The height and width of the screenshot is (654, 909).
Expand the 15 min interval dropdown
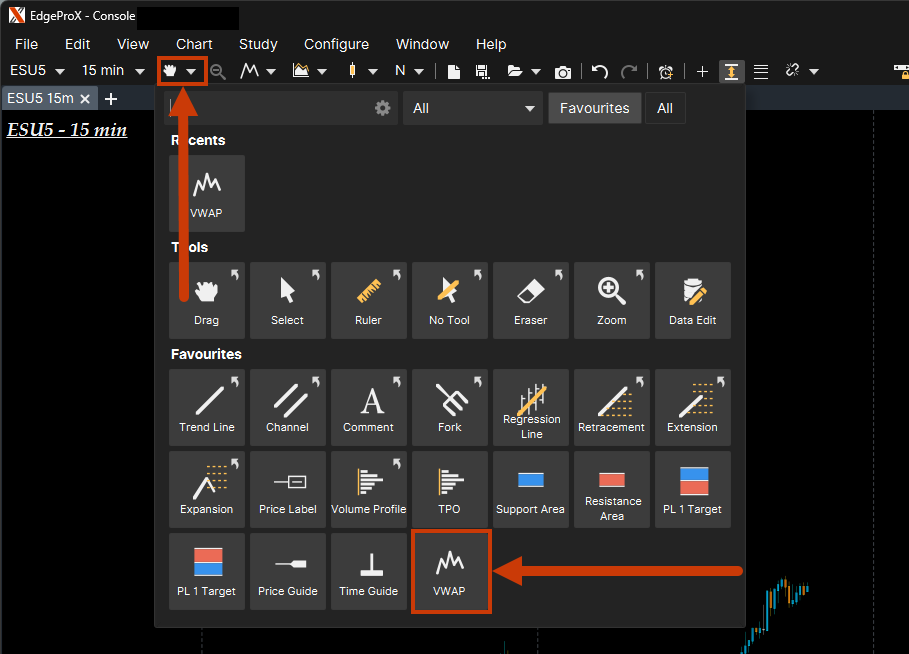tap(113, 71)
